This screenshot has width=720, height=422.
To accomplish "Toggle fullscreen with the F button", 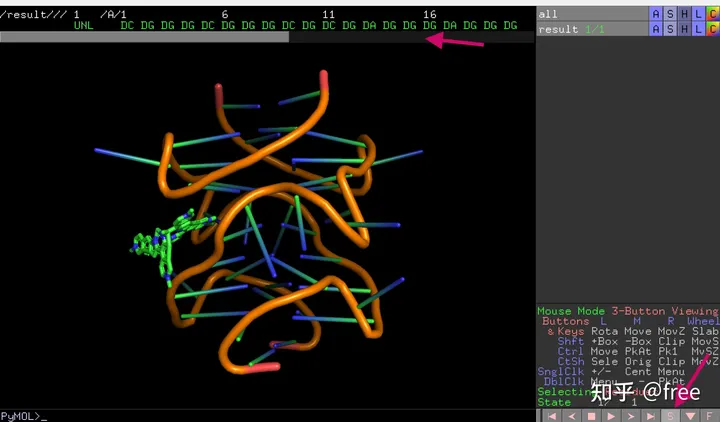I will coord(709,415).
